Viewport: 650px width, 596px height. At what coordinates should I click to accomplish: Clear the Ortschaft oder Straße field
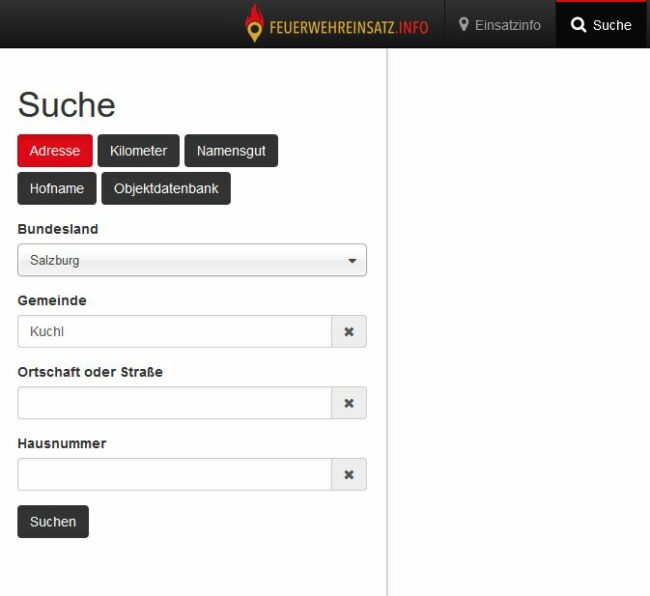349,403
